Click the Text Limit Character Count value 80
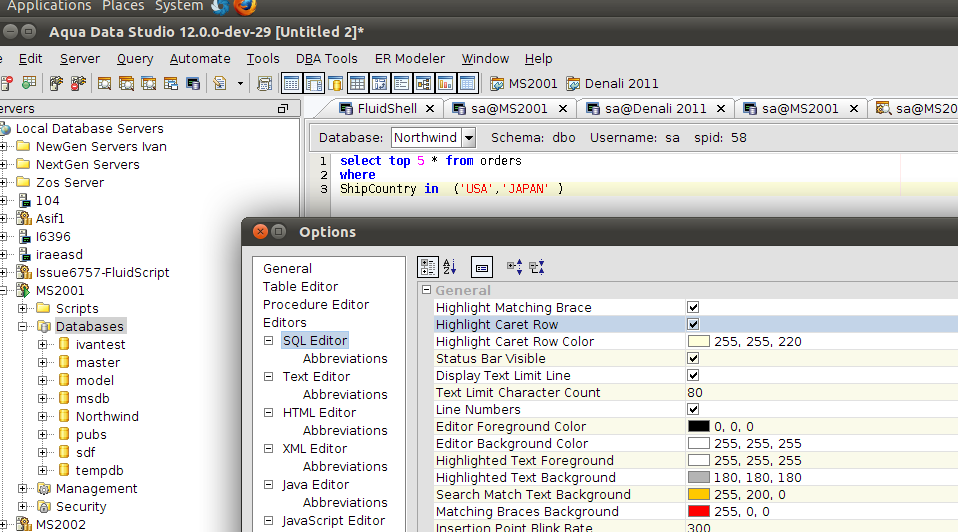Image resolution: width=958 pixels, height=532 pixels. click(x=695, y=393)
